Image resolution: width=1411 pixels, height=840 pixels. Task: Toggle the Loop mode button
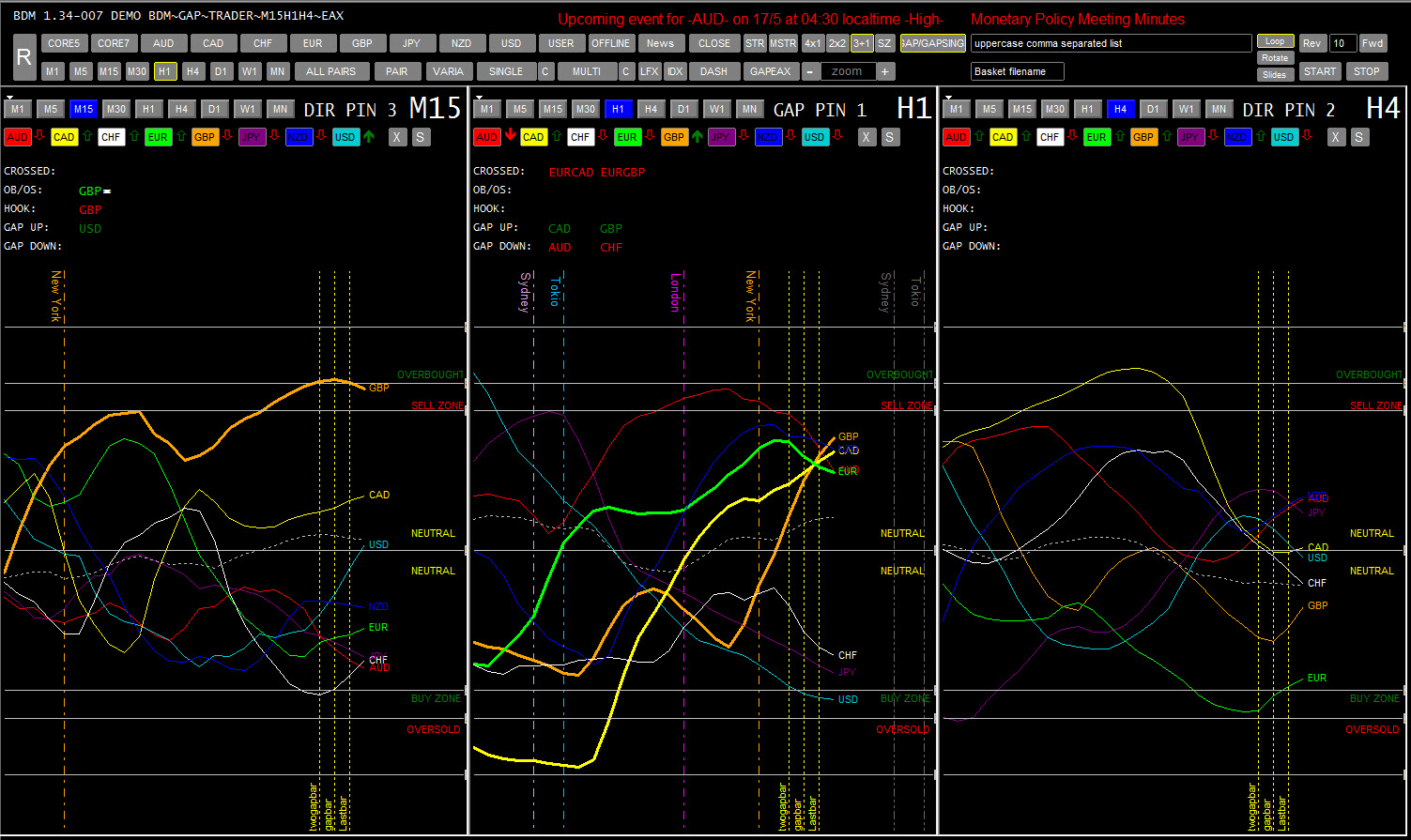pos(1275,41)
